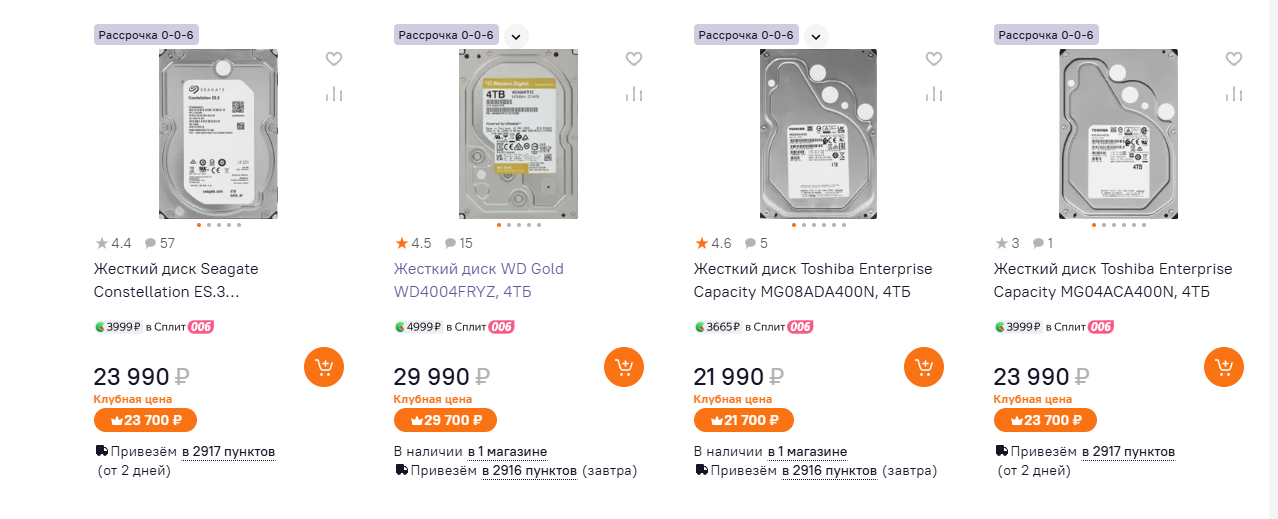Add Seagate Constellation ES.3 to cart
This screenshot has height=519, width=1278.
click(x=323, y=367)
